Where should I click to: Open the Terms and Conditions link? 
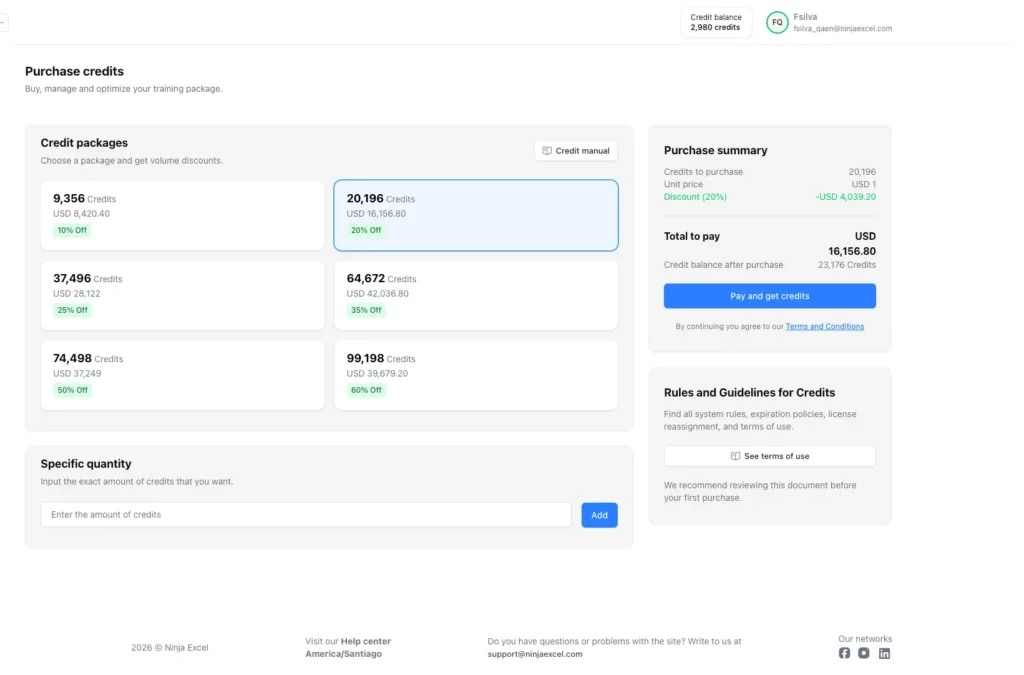[825, 326]
